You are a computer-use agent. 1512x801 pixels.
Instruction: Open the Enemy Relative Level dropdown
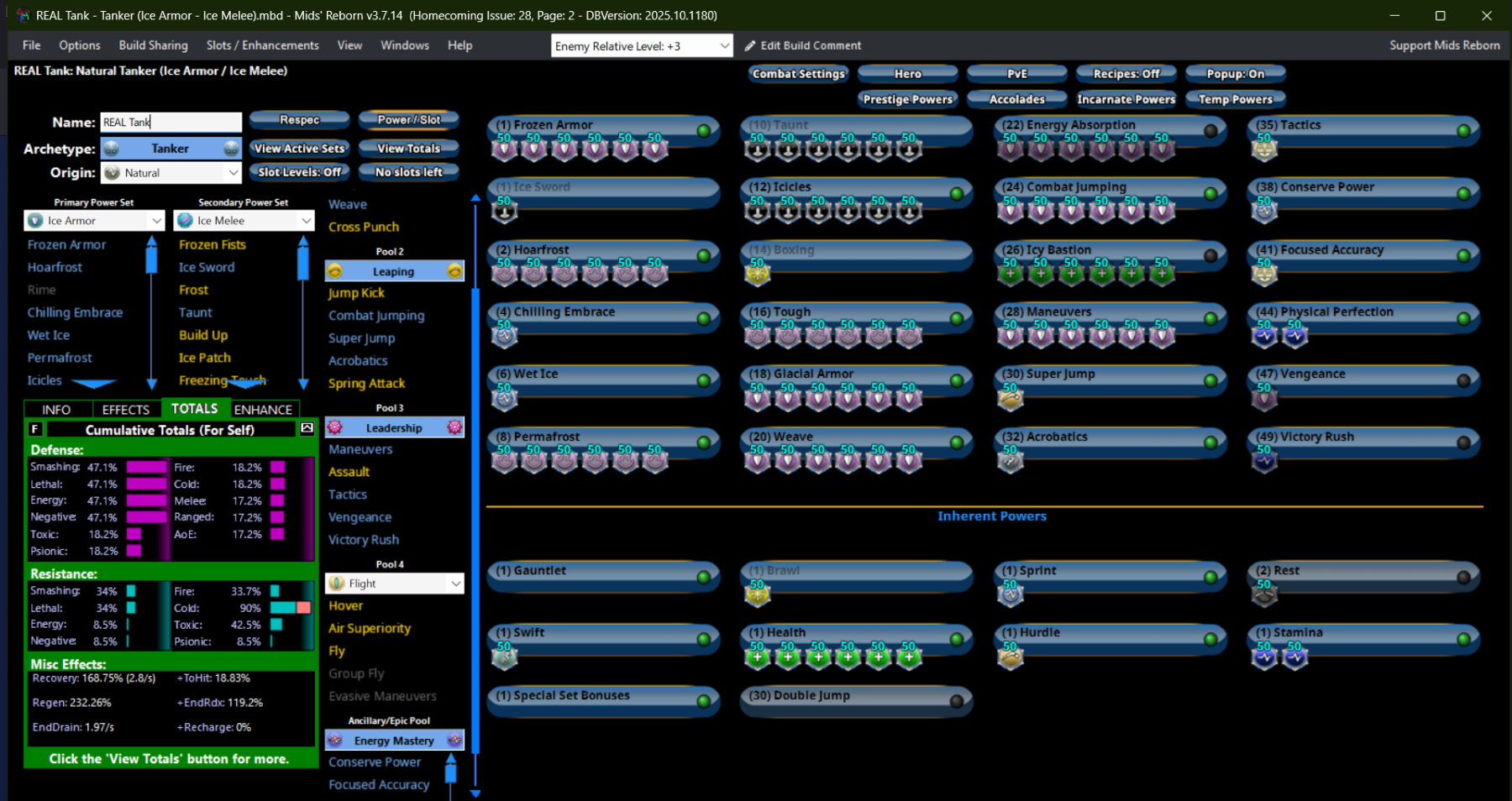724,46
